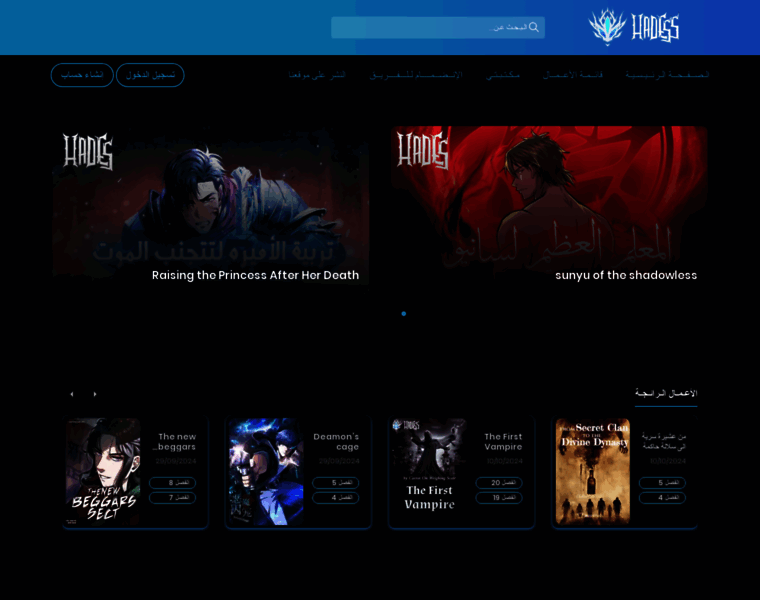Open the home page menu item (الصفحة الرئيسية)
The height and width of the screenshot is (600, 760).
tap(667, 75)
